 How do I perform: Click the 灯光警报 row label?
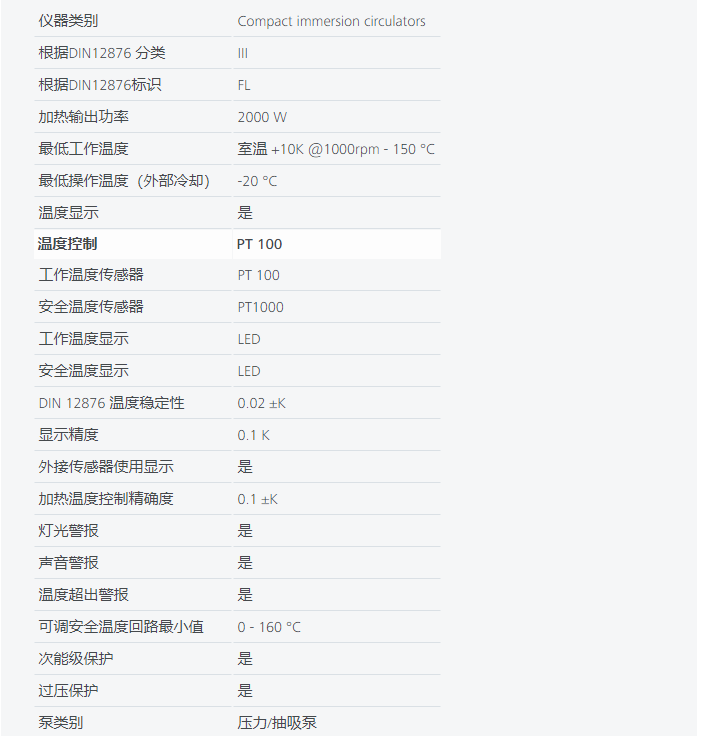click(68, 531)
